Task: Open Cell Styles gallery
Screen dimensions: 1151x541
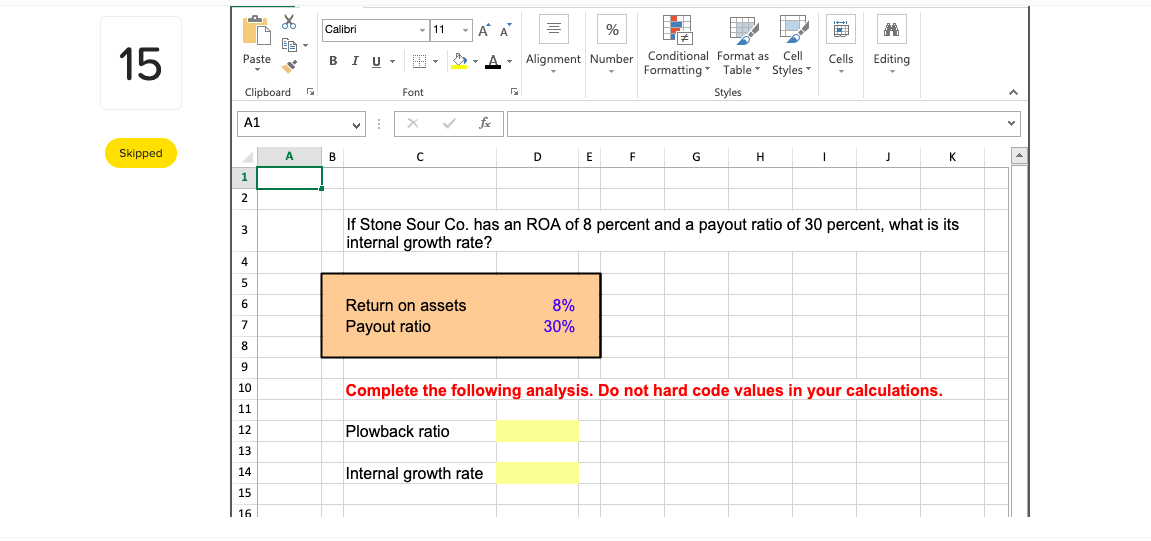Action: (793, 47)
